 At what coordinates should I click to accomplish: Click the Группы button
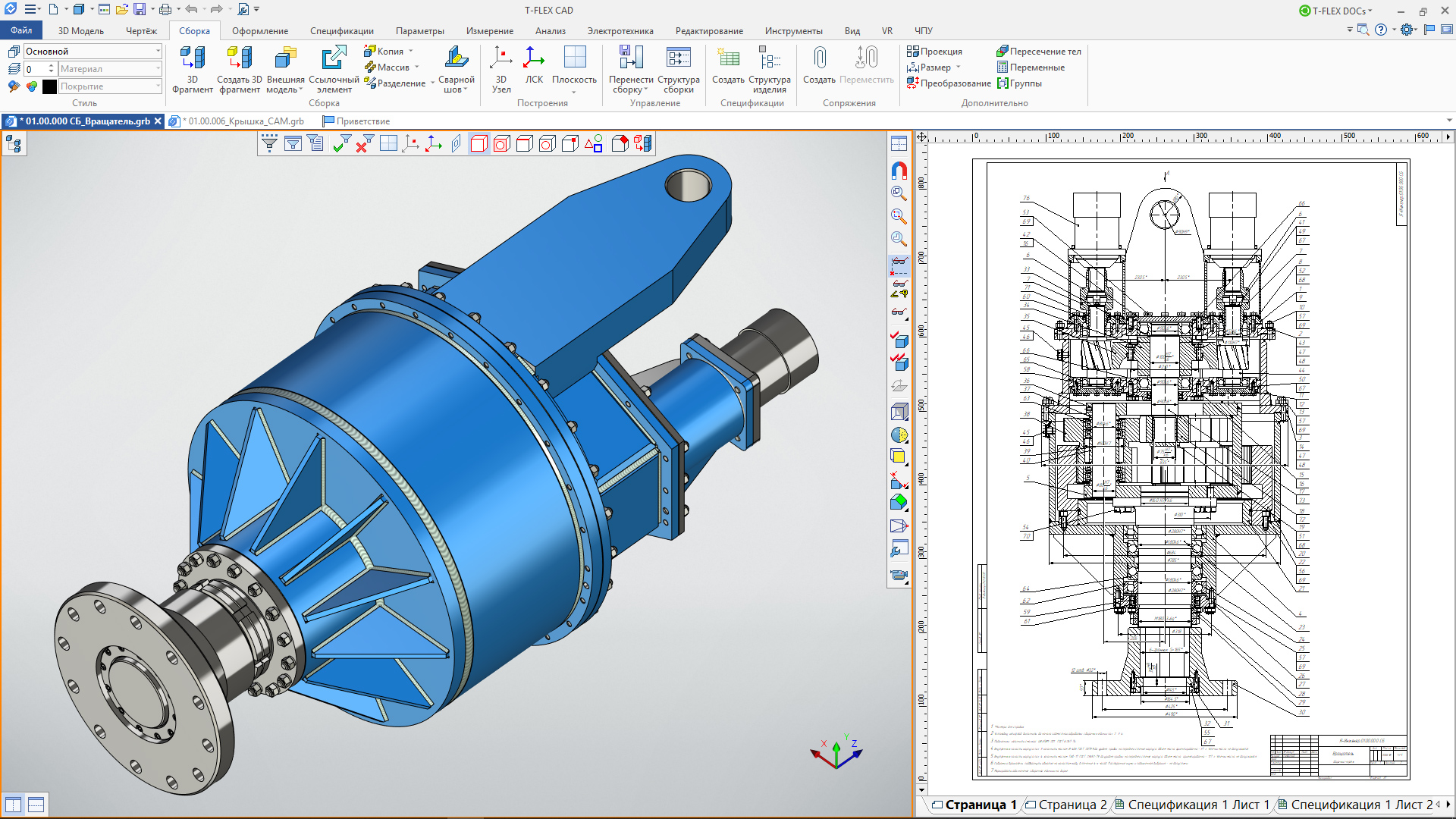pos(1019,83)
